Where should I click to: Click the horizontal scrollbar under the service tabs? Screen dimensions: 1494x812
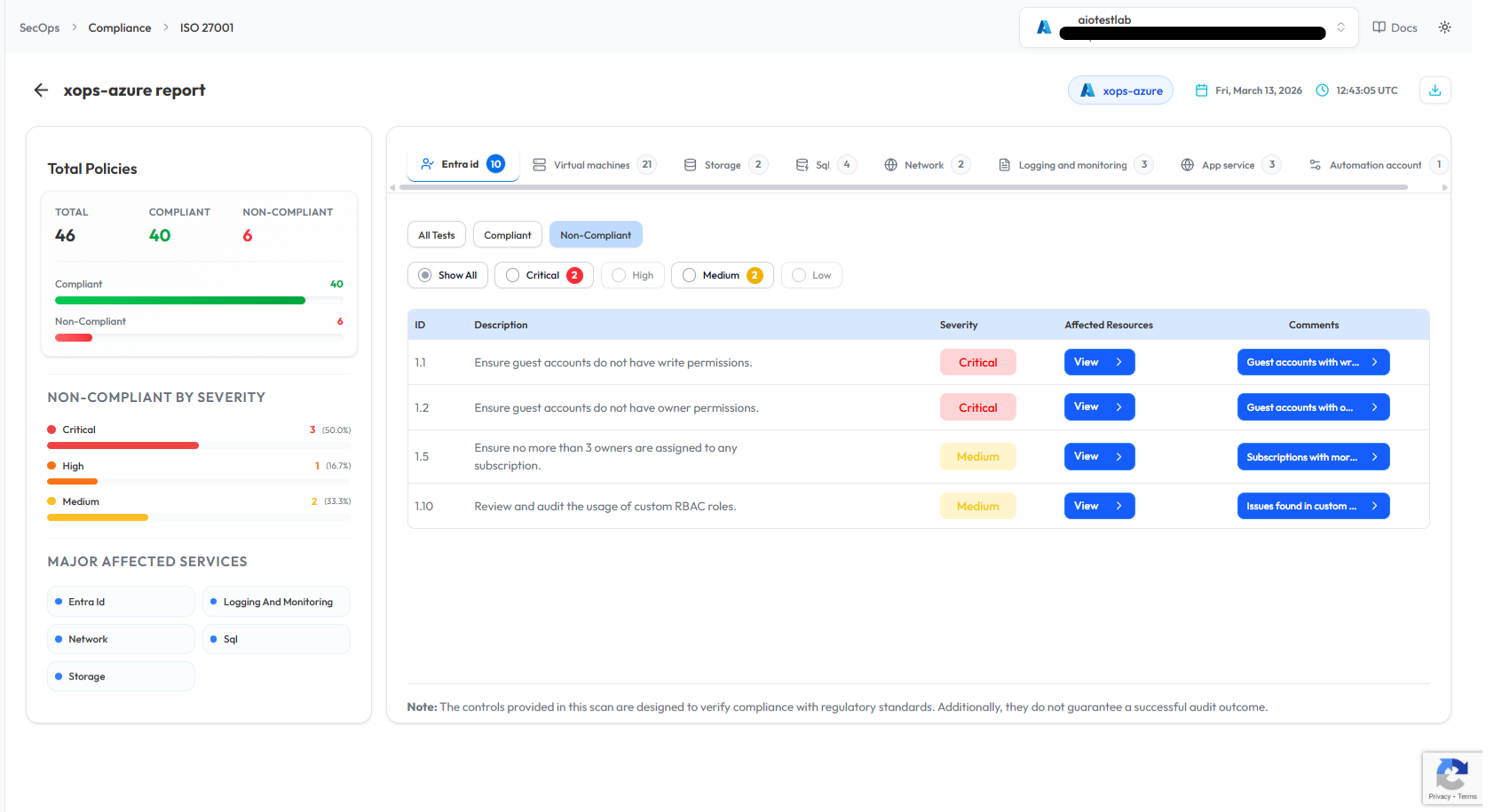pos(903,187)
